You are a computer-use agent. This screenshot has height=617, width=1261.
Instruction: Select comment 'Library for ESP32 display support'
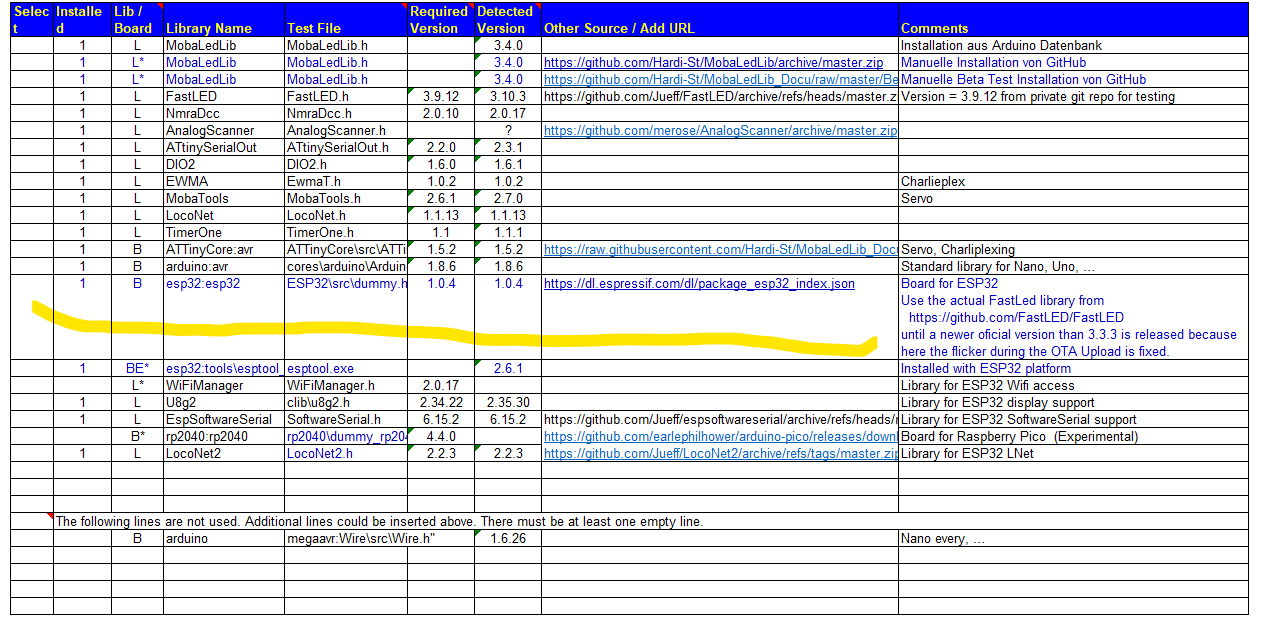1074,403
